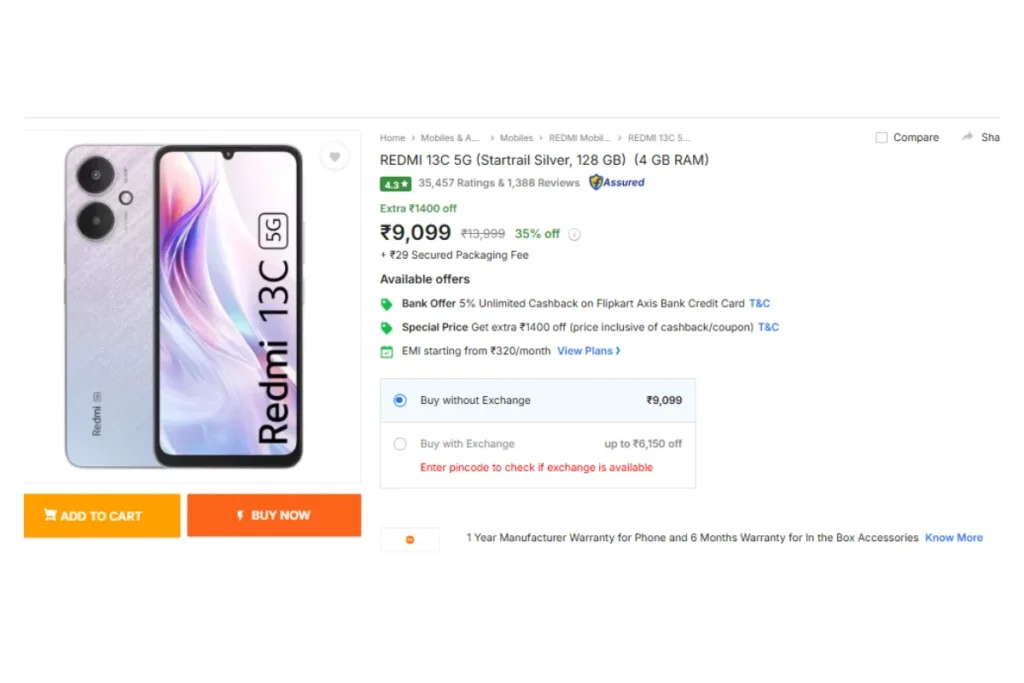Click the Special Price tag icon
The width and height of the screenshot is (1024, 683).
387,328
